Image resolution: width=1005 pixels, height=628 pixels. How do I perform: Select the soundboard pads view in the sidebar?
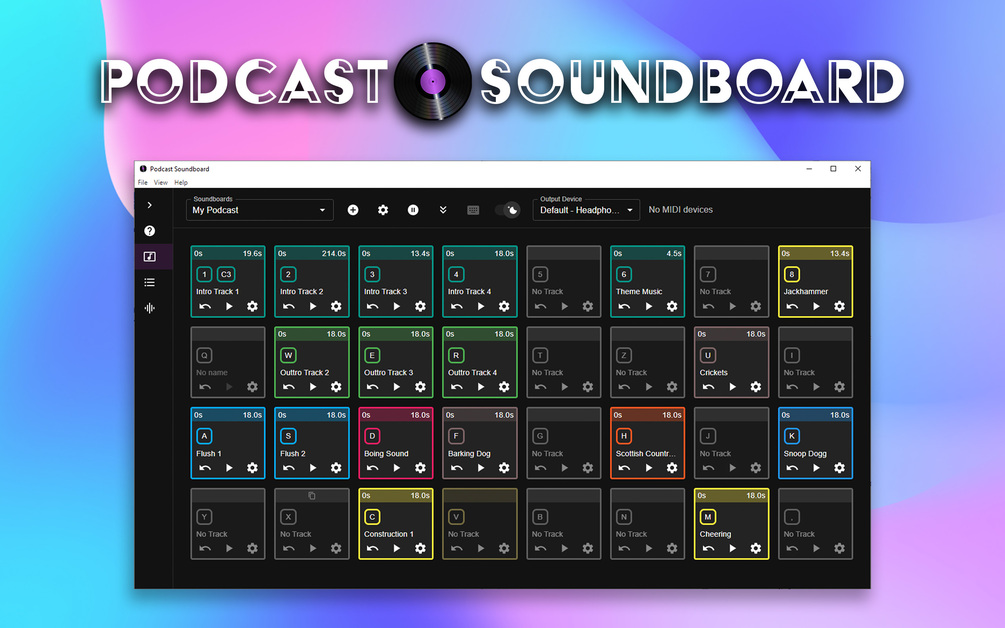(148, 256)
